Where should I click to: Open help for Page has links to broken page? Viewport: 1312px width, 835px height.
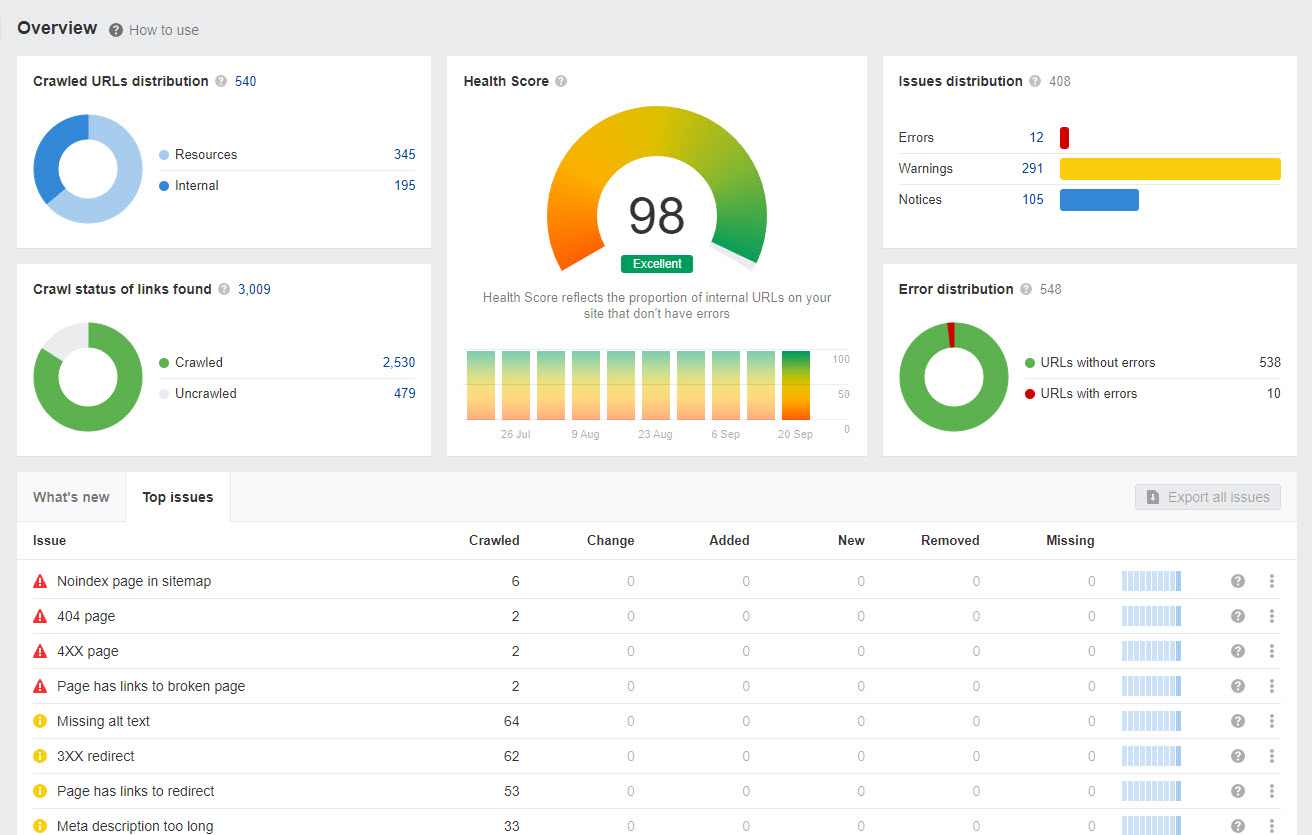tap(1238, 686)
